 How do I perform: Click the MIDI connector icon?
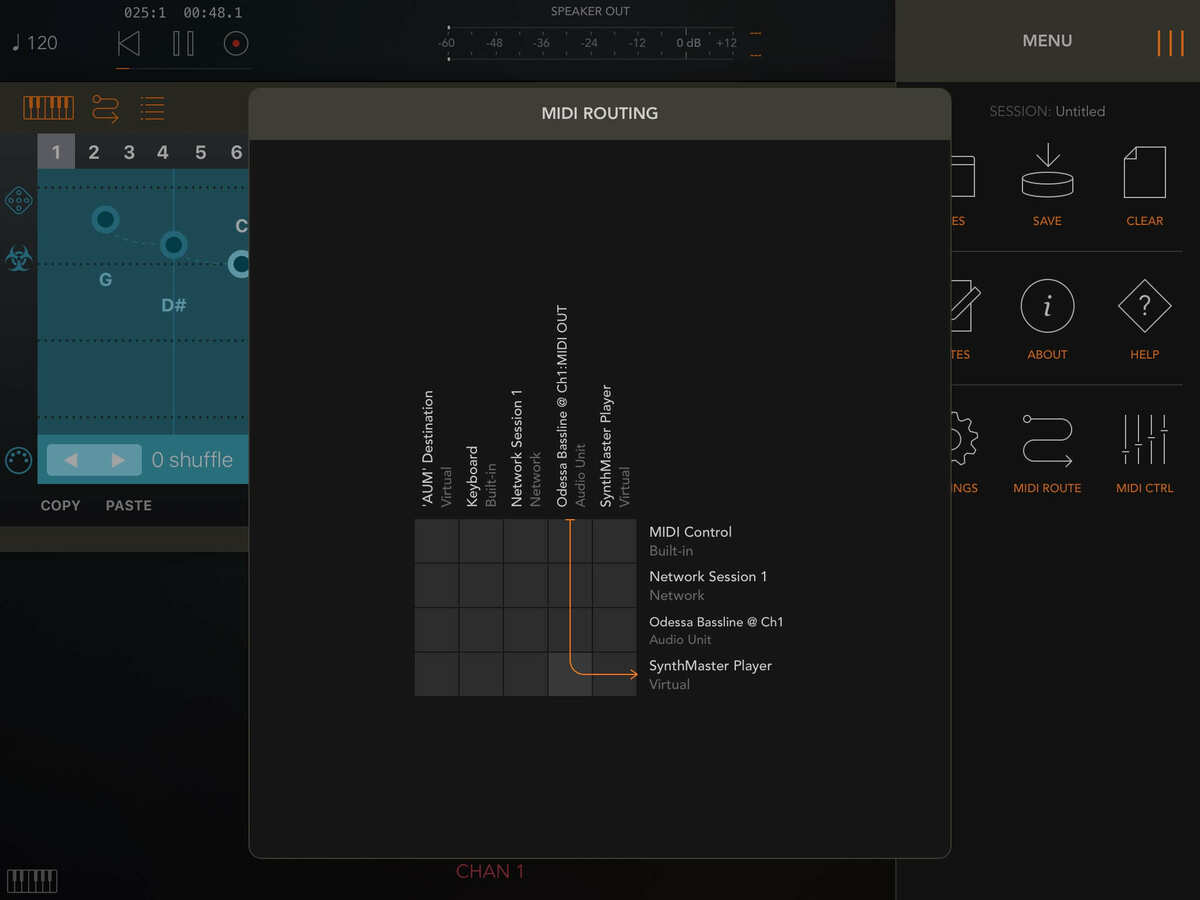coord(18,460)
